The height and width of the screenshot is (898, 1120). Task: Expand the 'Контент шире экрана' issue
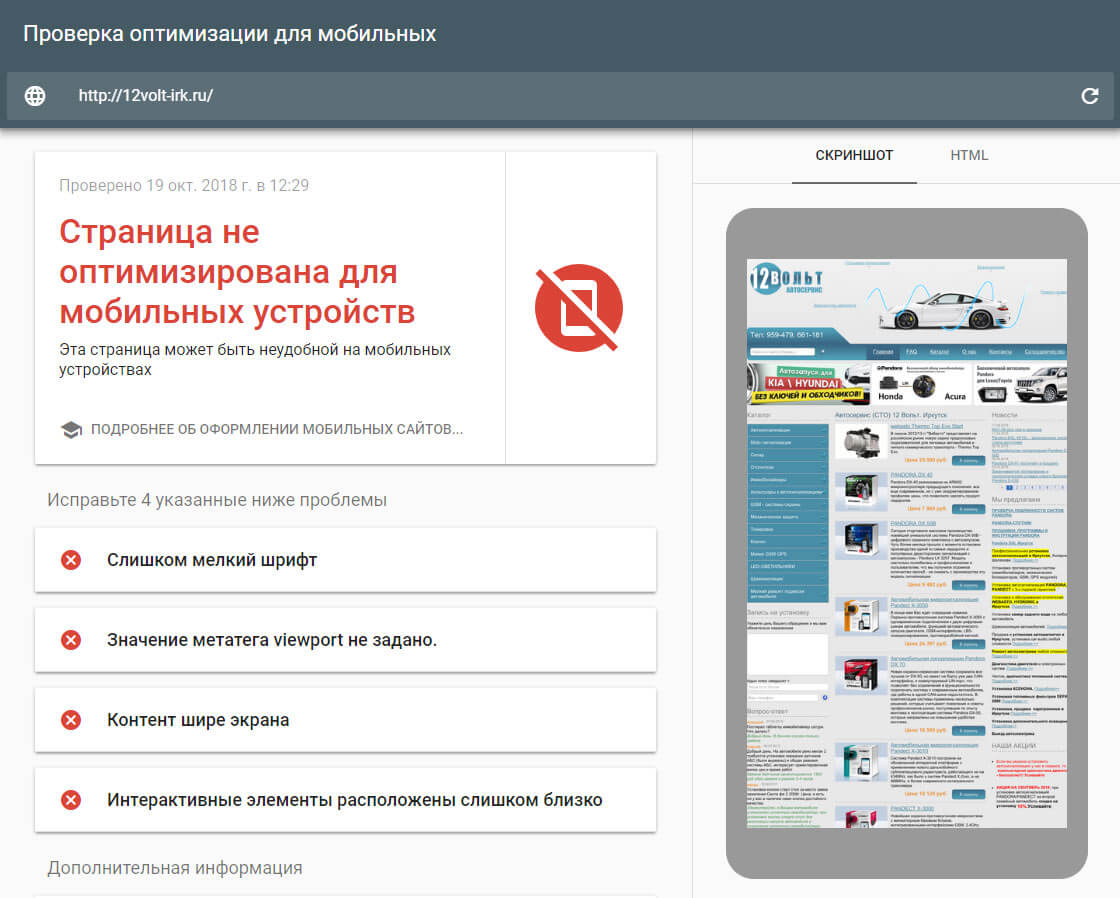click(345, 719)
